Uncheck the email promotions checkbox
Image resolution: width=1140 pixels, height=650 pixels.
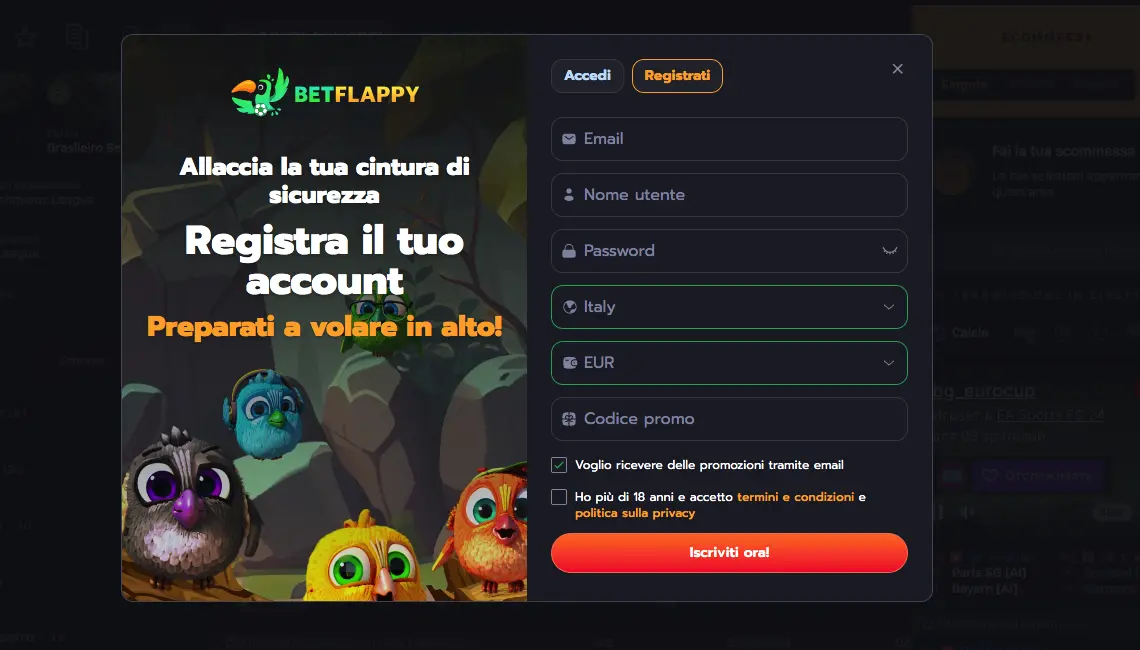[x=559, y=465]
